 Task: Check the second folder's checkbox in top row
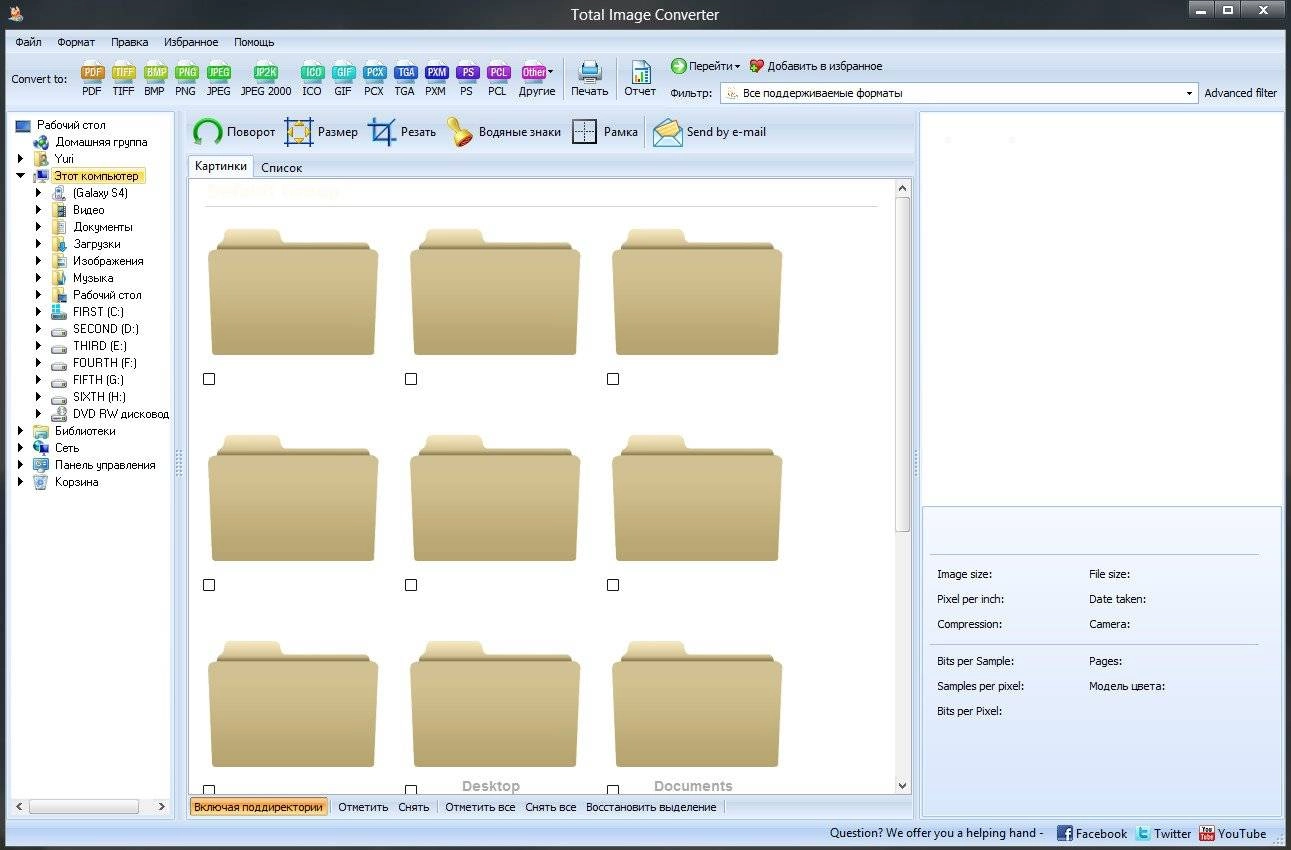(411, 379)
